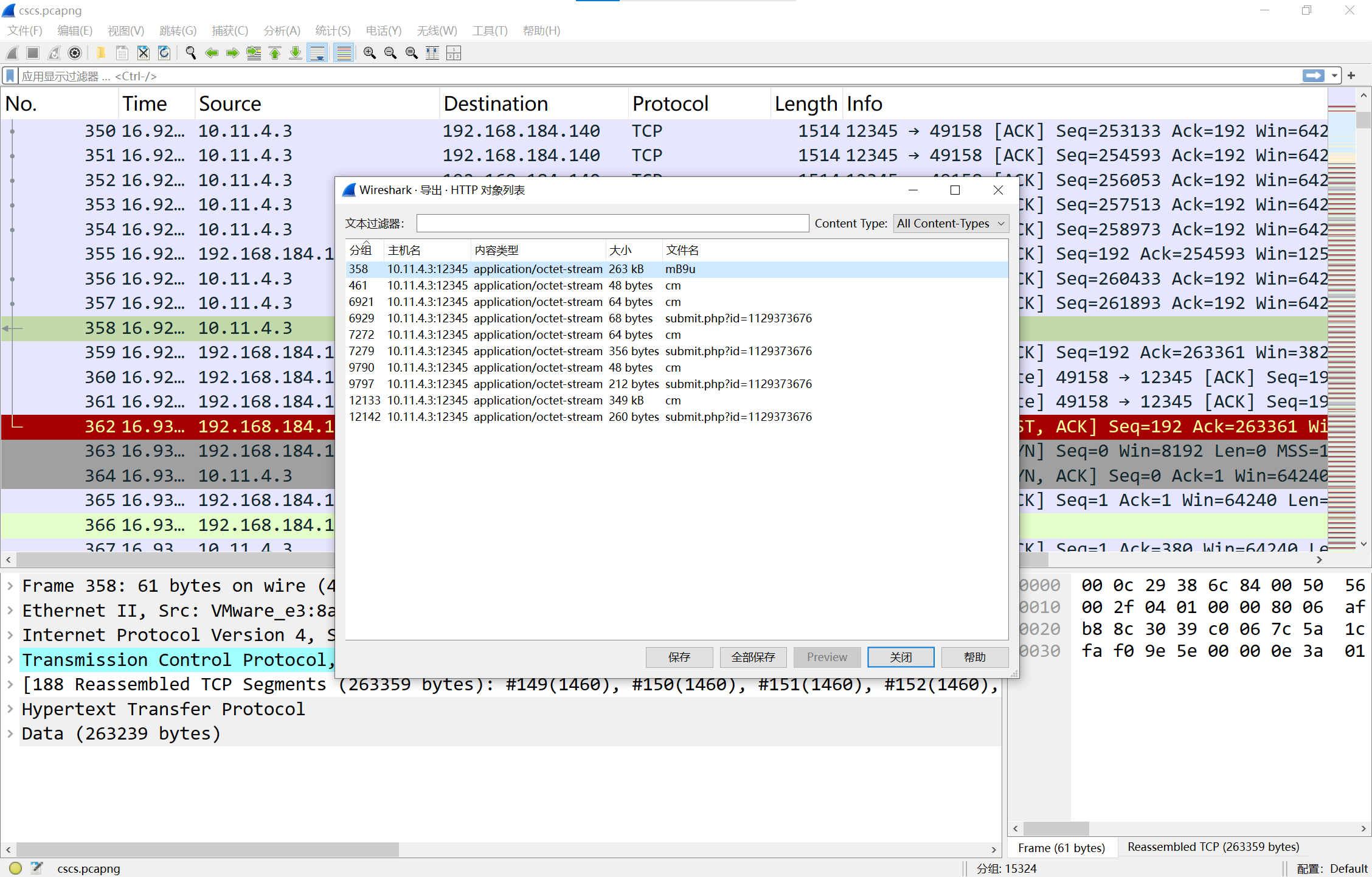The height and width of the screenshot is (877, 1372).
Task: Switch to Frame (61 bytes) tab
Action: [1061, 848]
